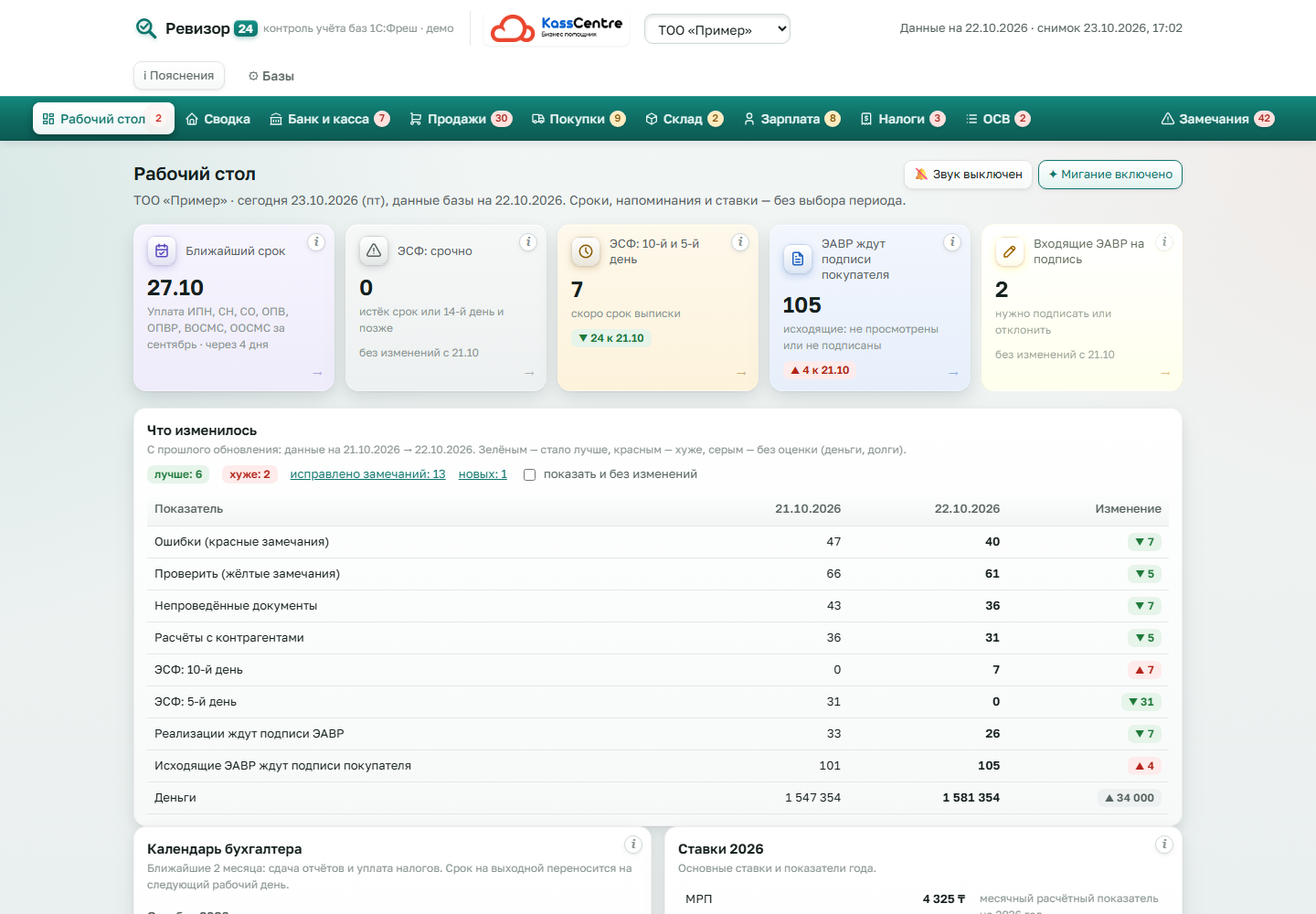This screenshot has width=1316, height=914.
Task: Click the calendar icon on Ближайший срок card
Action: coord(162,250)
